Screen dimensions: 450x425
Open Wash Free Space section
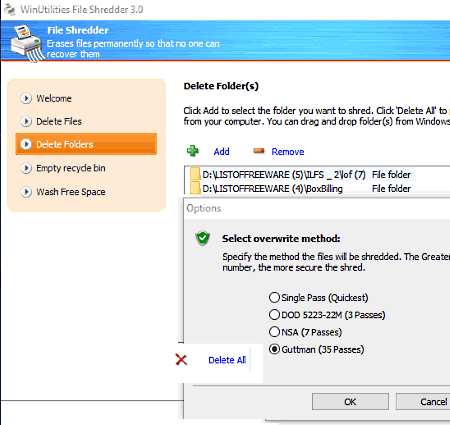pos(71,192)
